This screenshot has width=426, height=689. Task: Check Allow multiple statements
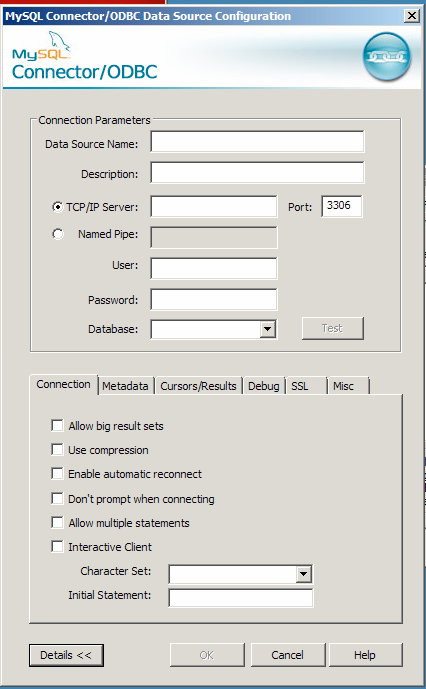click(57, 522)
